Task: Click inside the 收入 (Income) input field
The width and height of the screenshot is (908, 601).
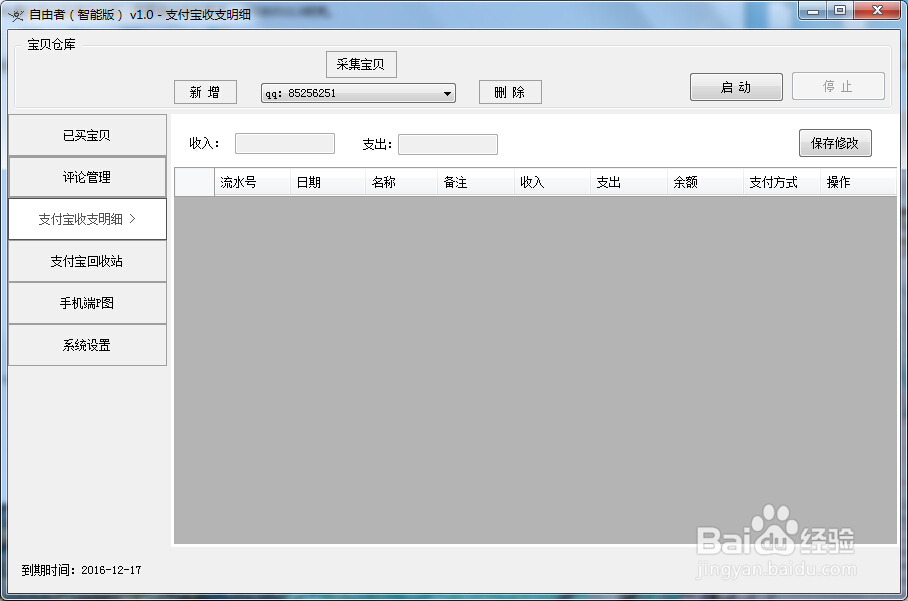Action: pyautogui.click(x=284, y=143)
